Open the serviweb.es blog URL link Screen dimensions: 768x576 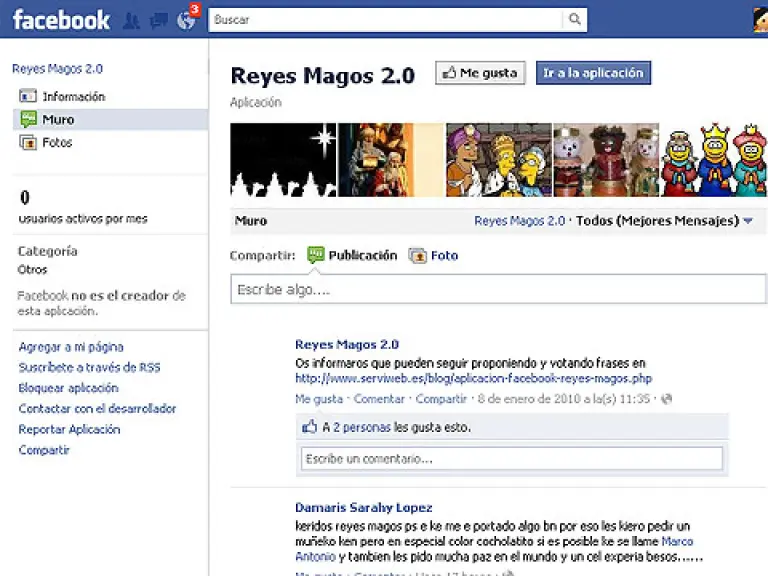coord(473,379)
